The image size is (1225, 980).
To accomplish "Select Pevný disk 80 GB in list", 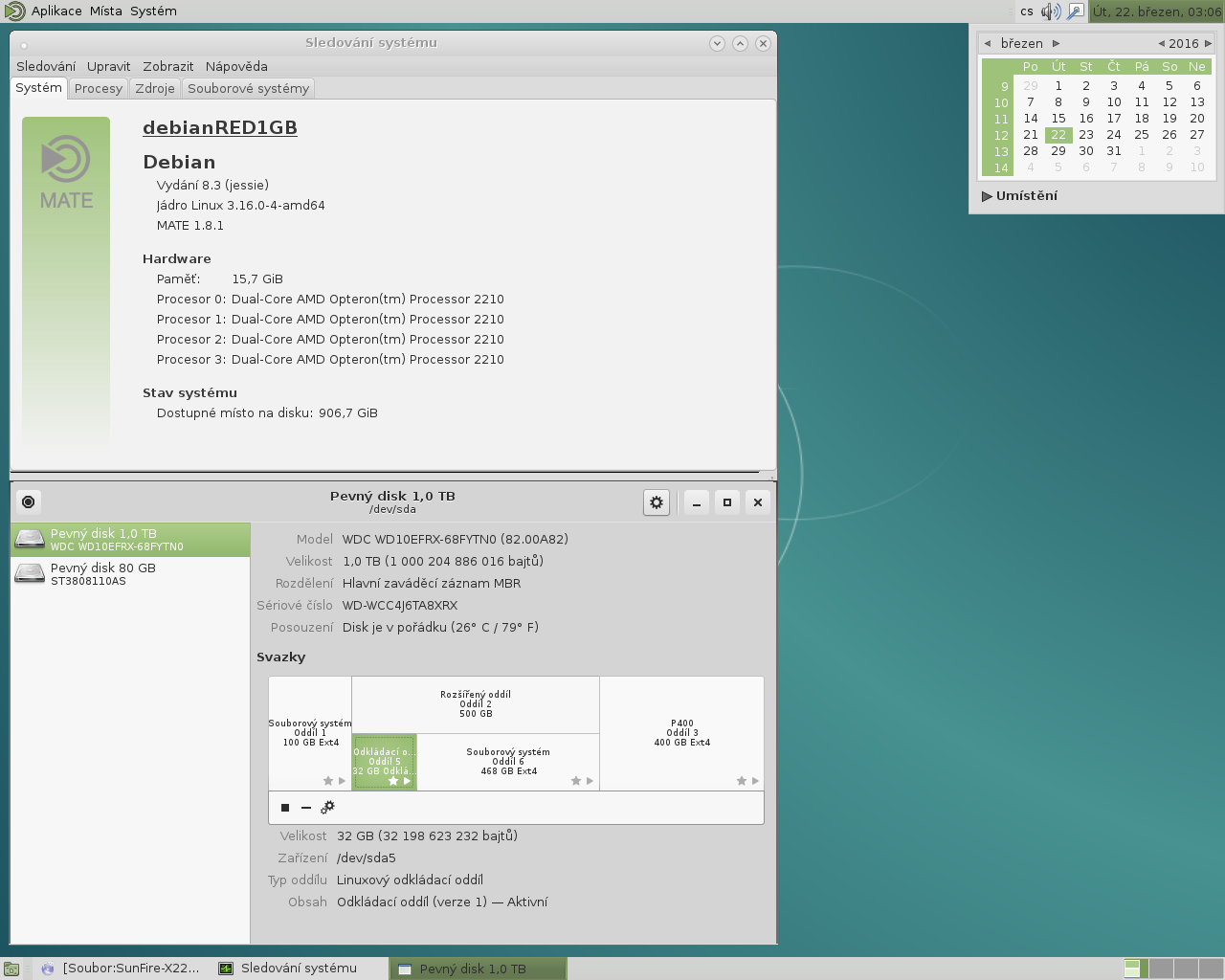I will point(102,573).
